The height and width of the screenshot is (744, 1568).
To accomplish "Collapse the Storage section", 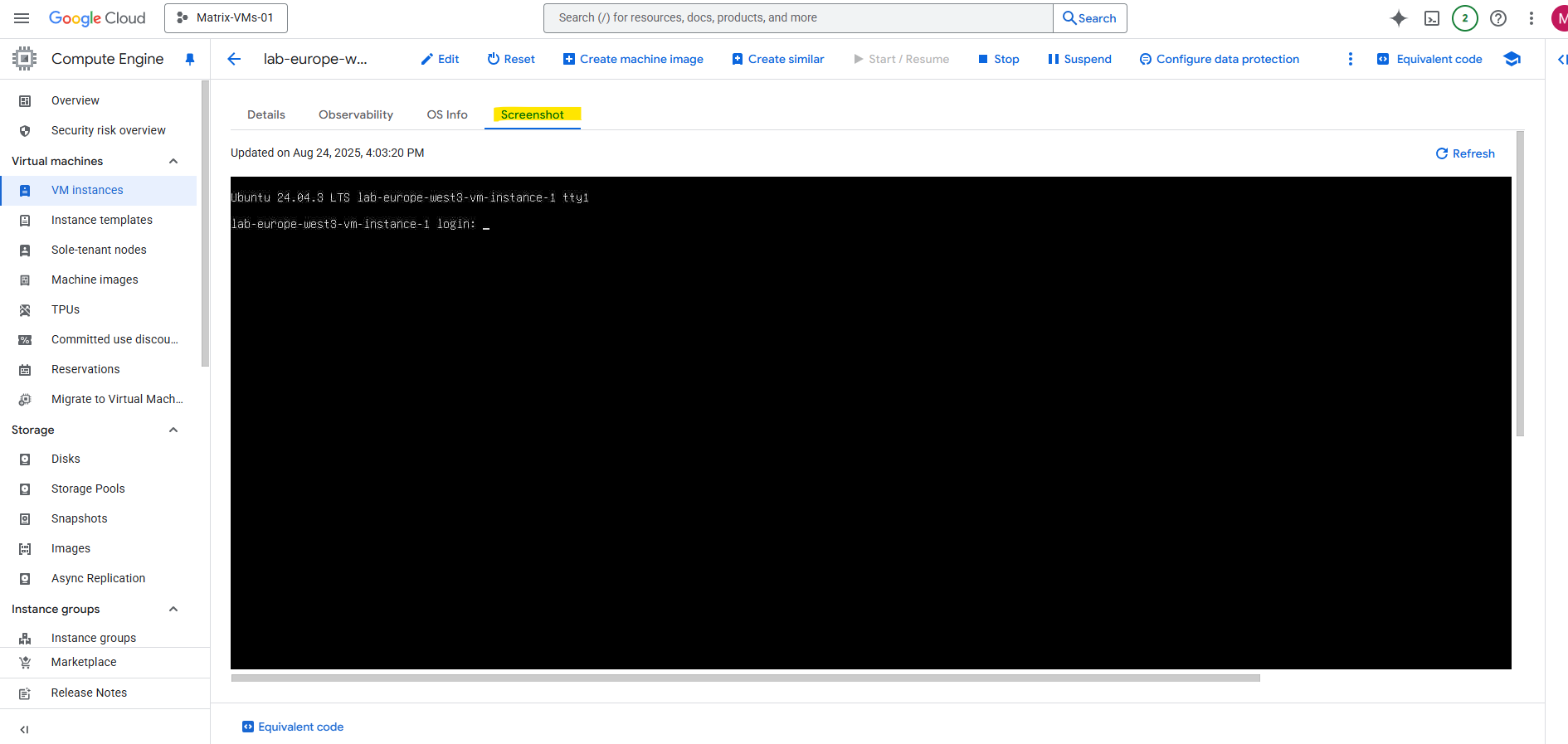I will [x=173, y=430].
